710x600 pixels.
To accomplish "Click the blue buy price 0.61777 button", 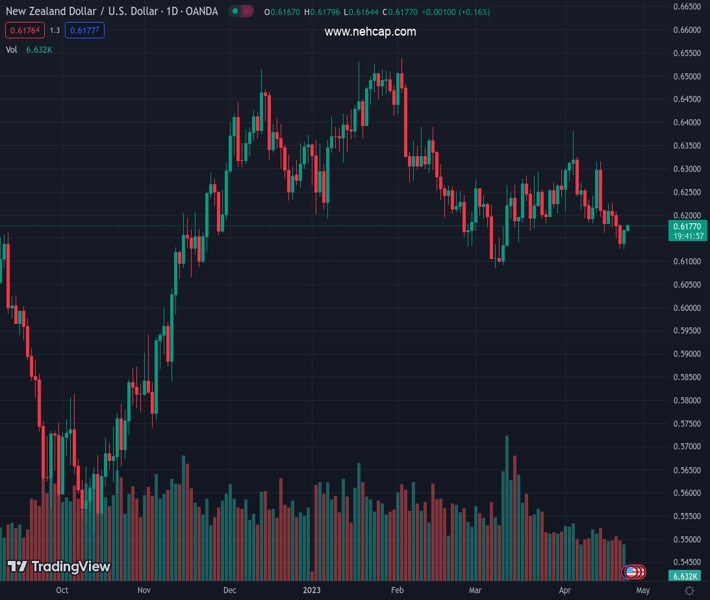I will [85, 30].
